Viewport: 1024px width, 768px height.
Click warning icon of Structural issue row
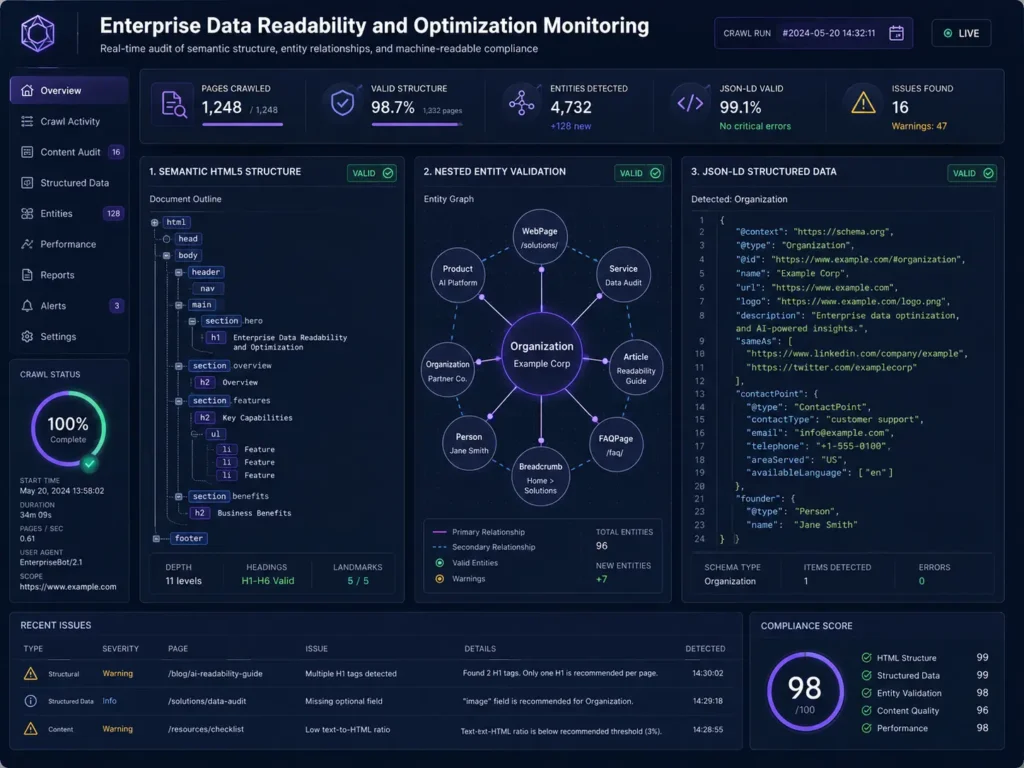click(31, 673)
